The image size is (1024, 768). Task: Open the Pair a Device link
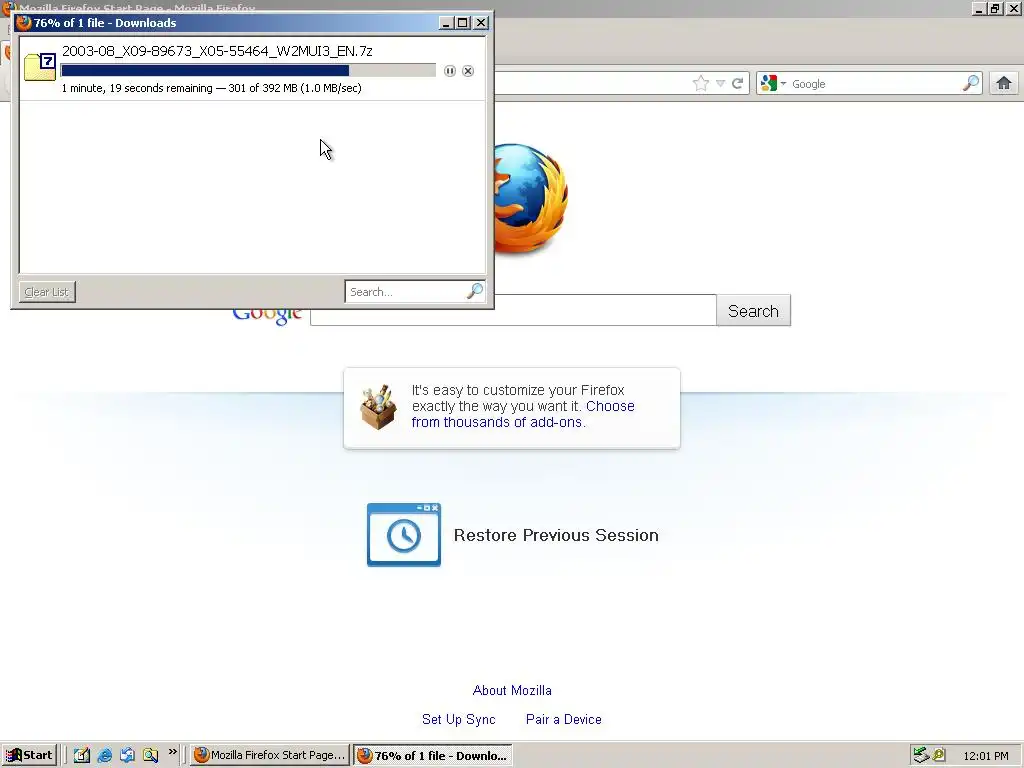coord(564,719)
